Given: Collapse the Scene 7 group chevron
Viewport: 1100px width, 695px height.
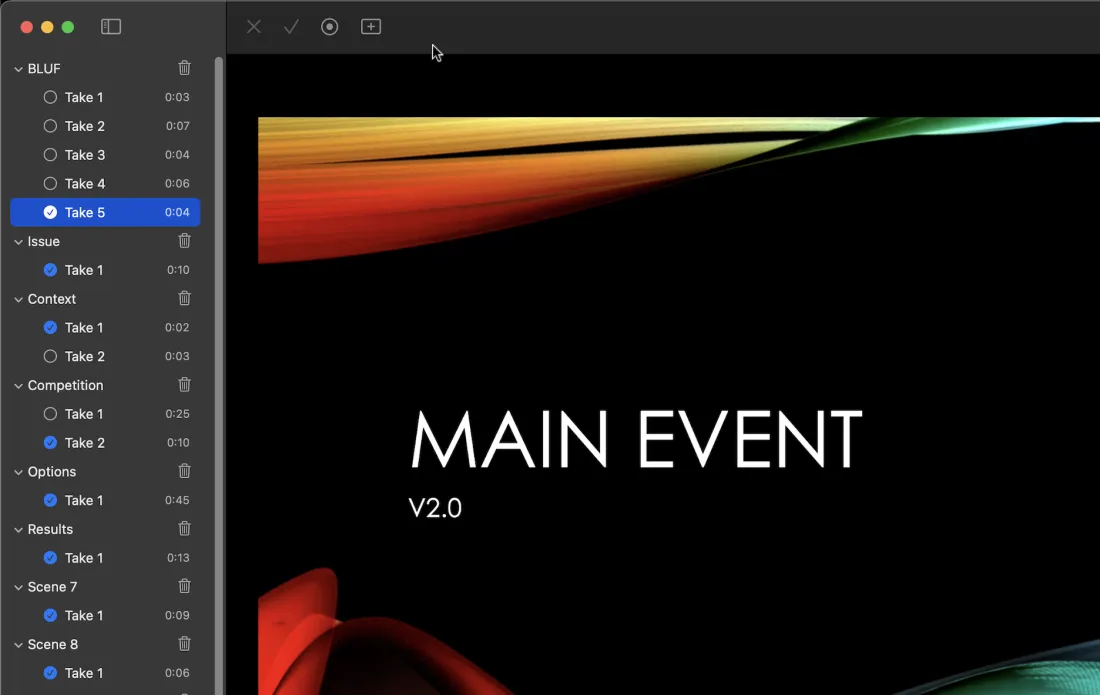Looking at the screenshot, I should point(18,587).
